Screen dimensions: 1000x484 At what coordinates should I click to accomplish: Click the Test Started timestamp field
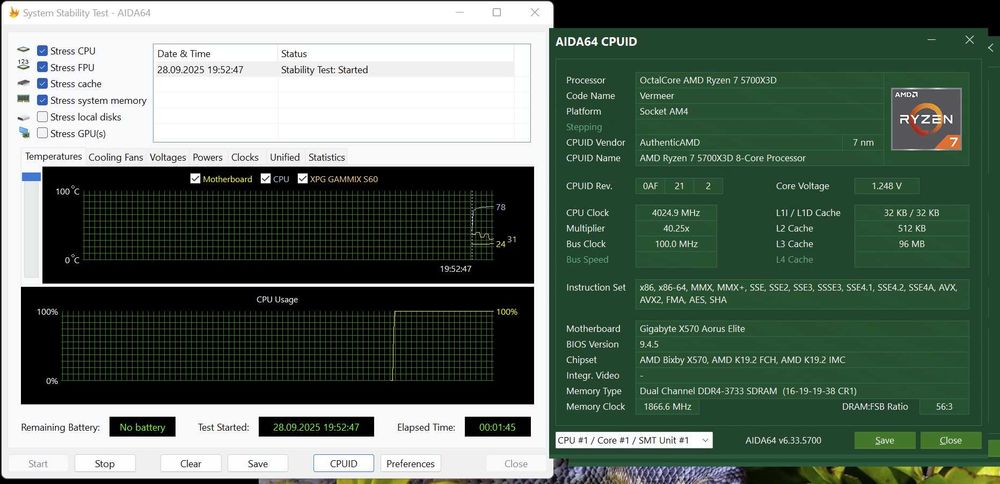(316, 427)
